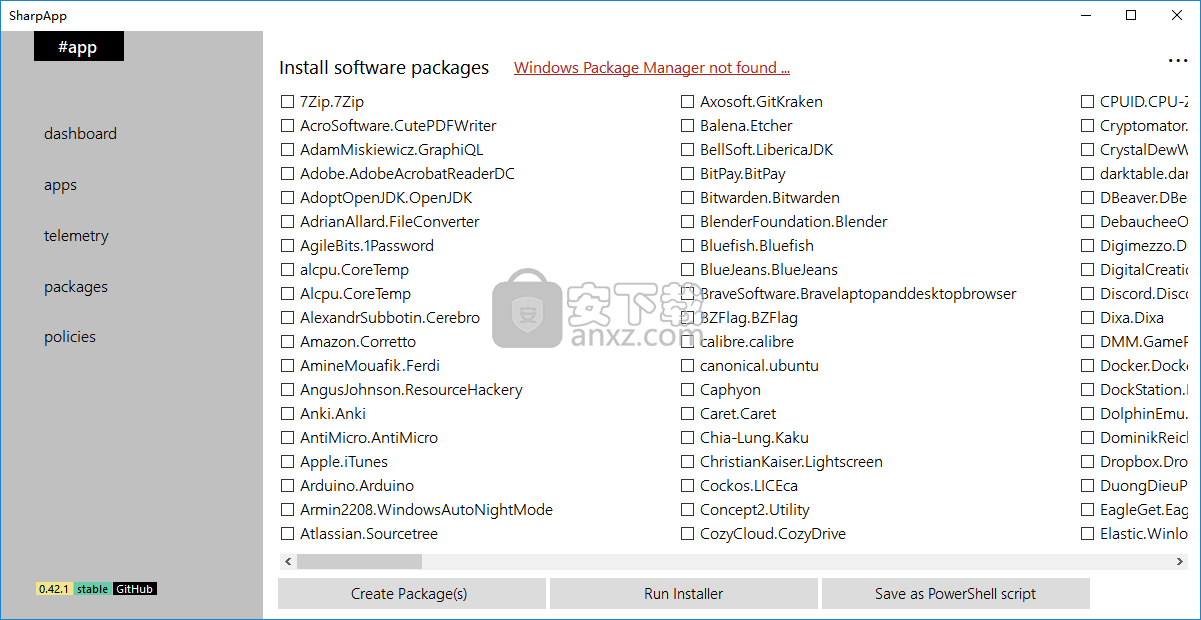Tick Dixa.Dixa checkbox
Screen dimensions: 1201x620
(1088, 318)
